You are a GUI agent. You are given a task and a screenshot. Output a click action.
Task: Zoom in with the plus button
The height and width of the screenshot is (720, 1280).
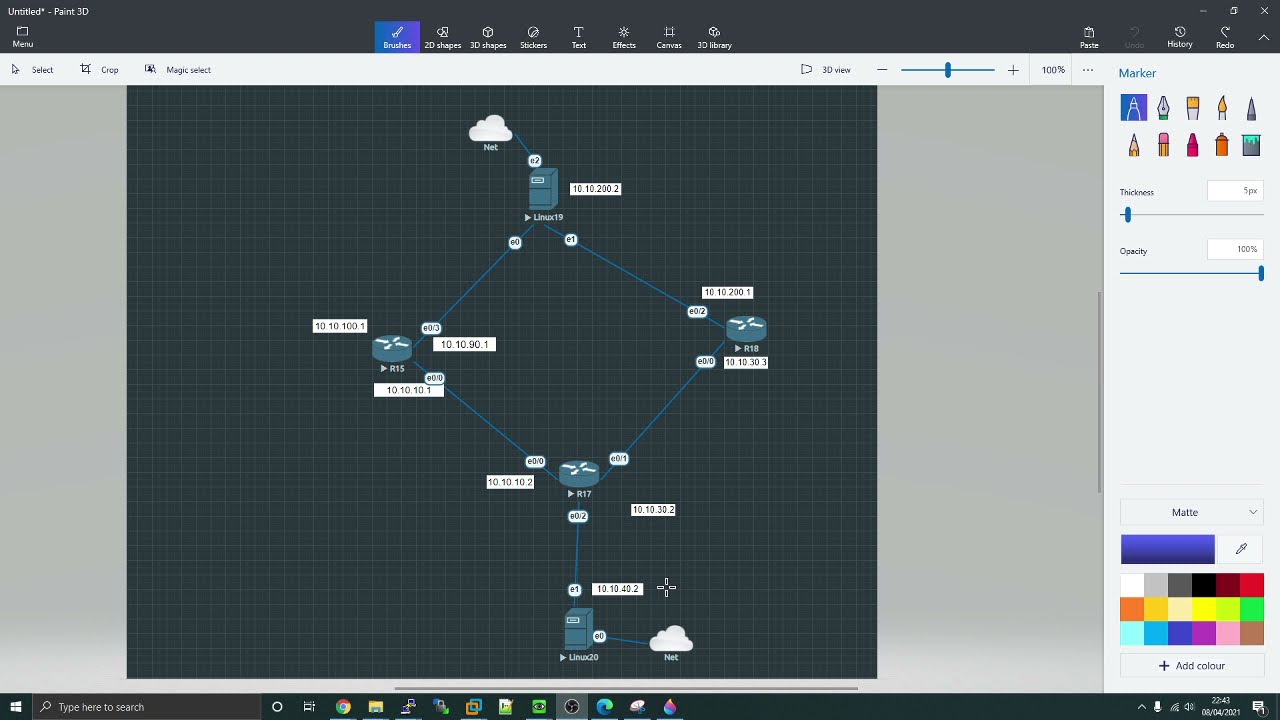tap(1013, 70)
